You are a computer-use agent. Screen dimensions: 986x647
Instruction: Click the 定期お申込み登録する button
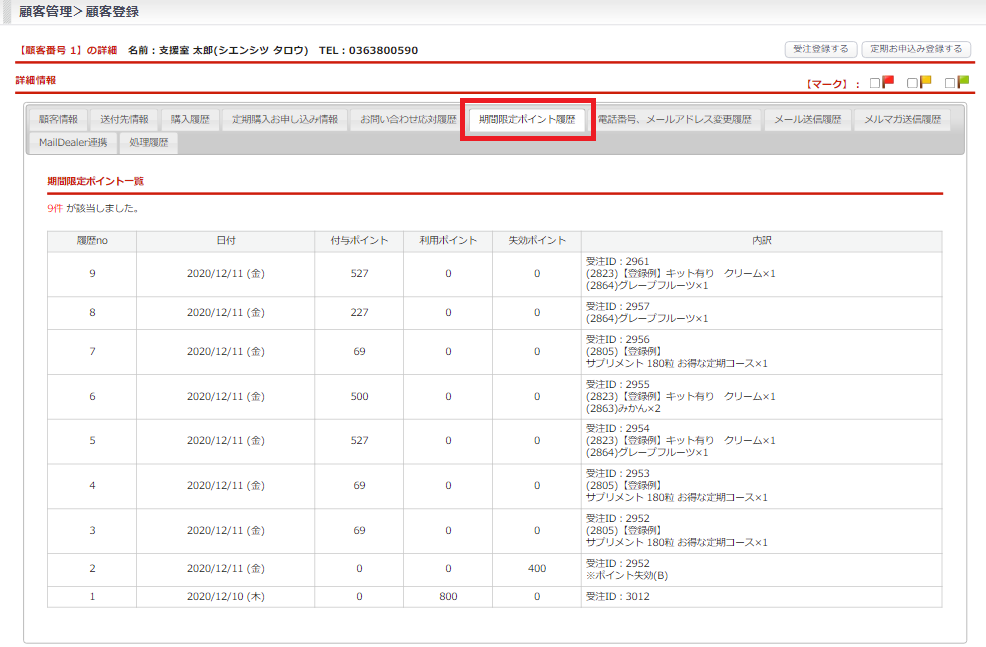tap(916, 49)
